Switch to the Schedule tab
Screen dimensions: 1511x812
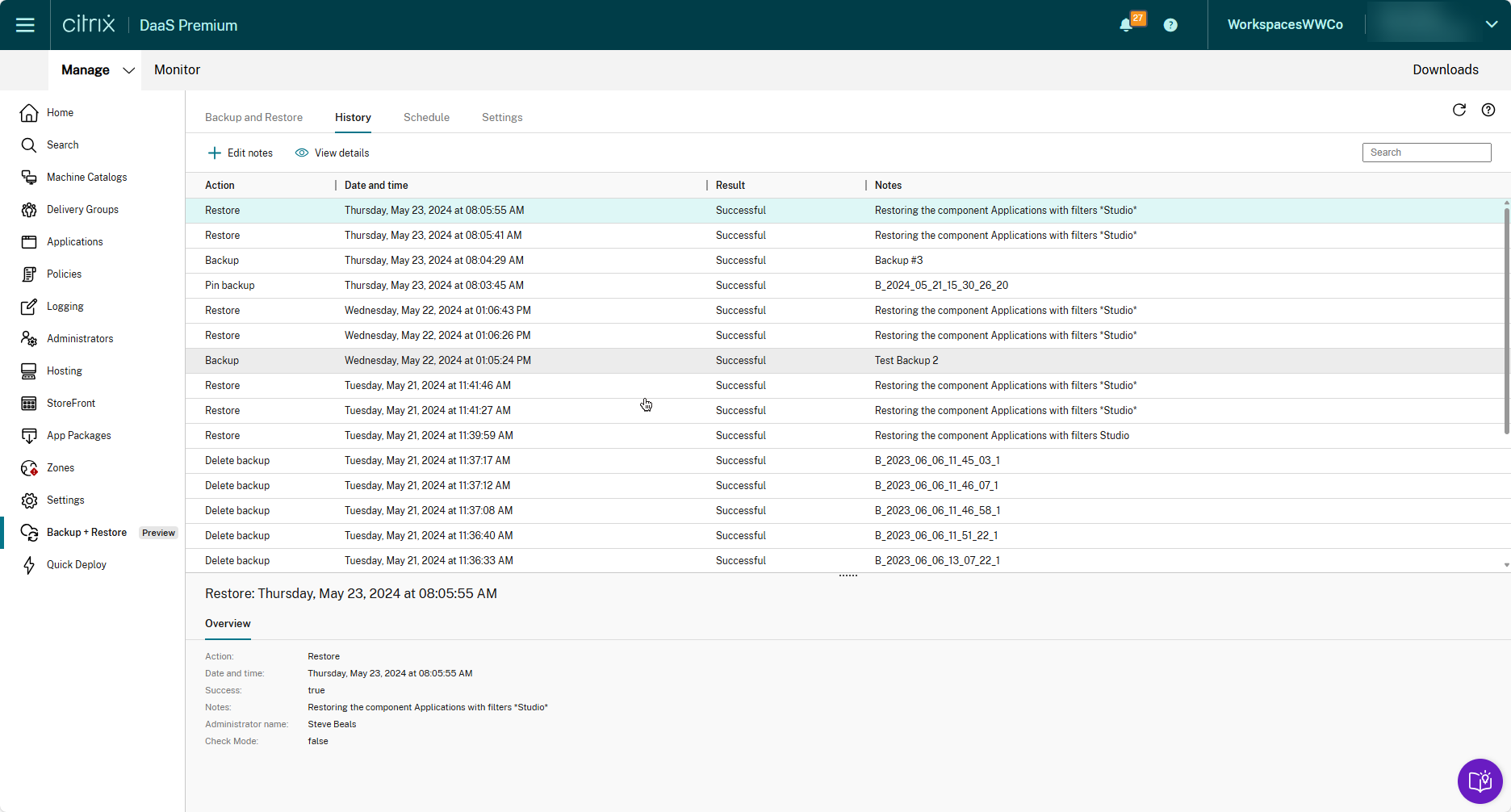tap(426, 118)
